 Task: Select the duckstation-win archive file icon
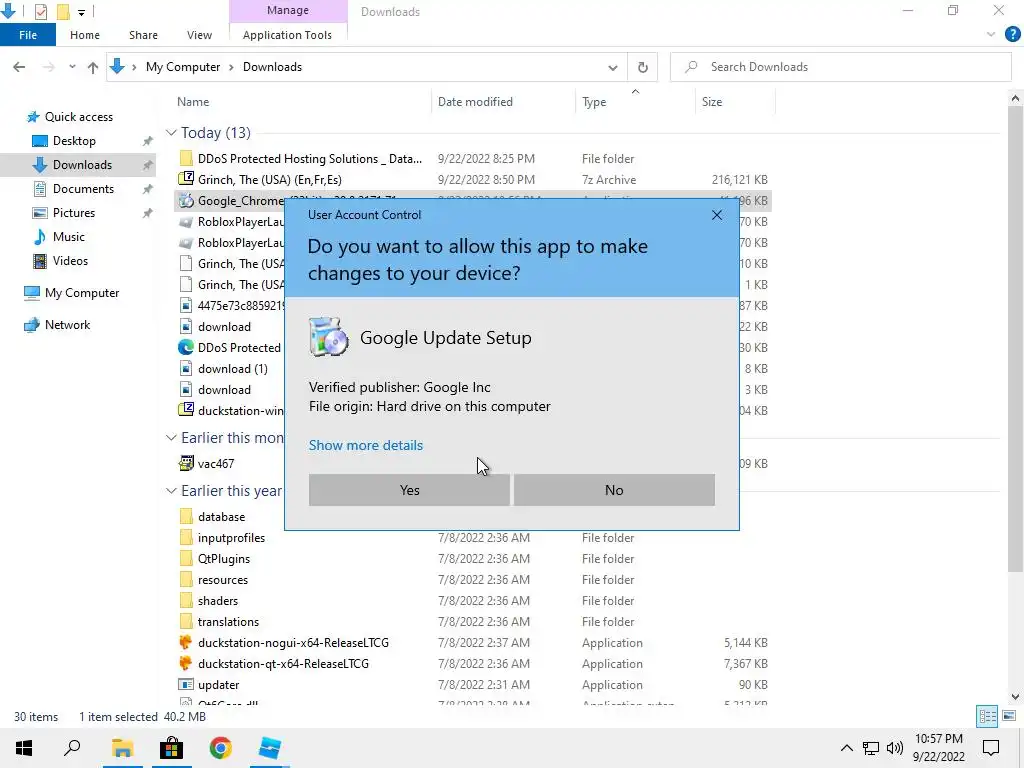click(x=186, y=409)
